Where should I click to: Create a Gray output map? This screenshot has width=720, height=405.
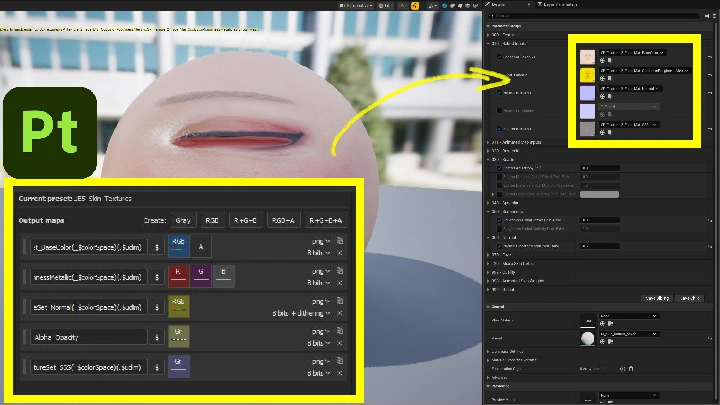click(183, 220)
